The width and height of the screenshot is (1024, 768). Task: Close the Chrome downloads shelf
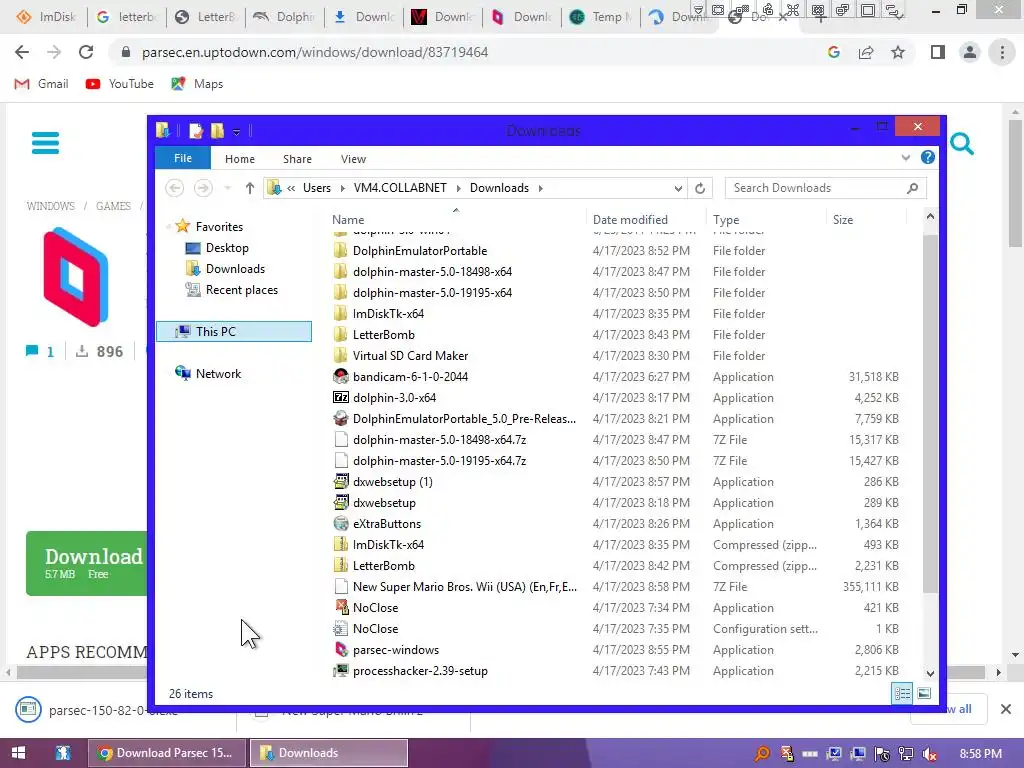pyautogui.click(x=1006, y=709)
